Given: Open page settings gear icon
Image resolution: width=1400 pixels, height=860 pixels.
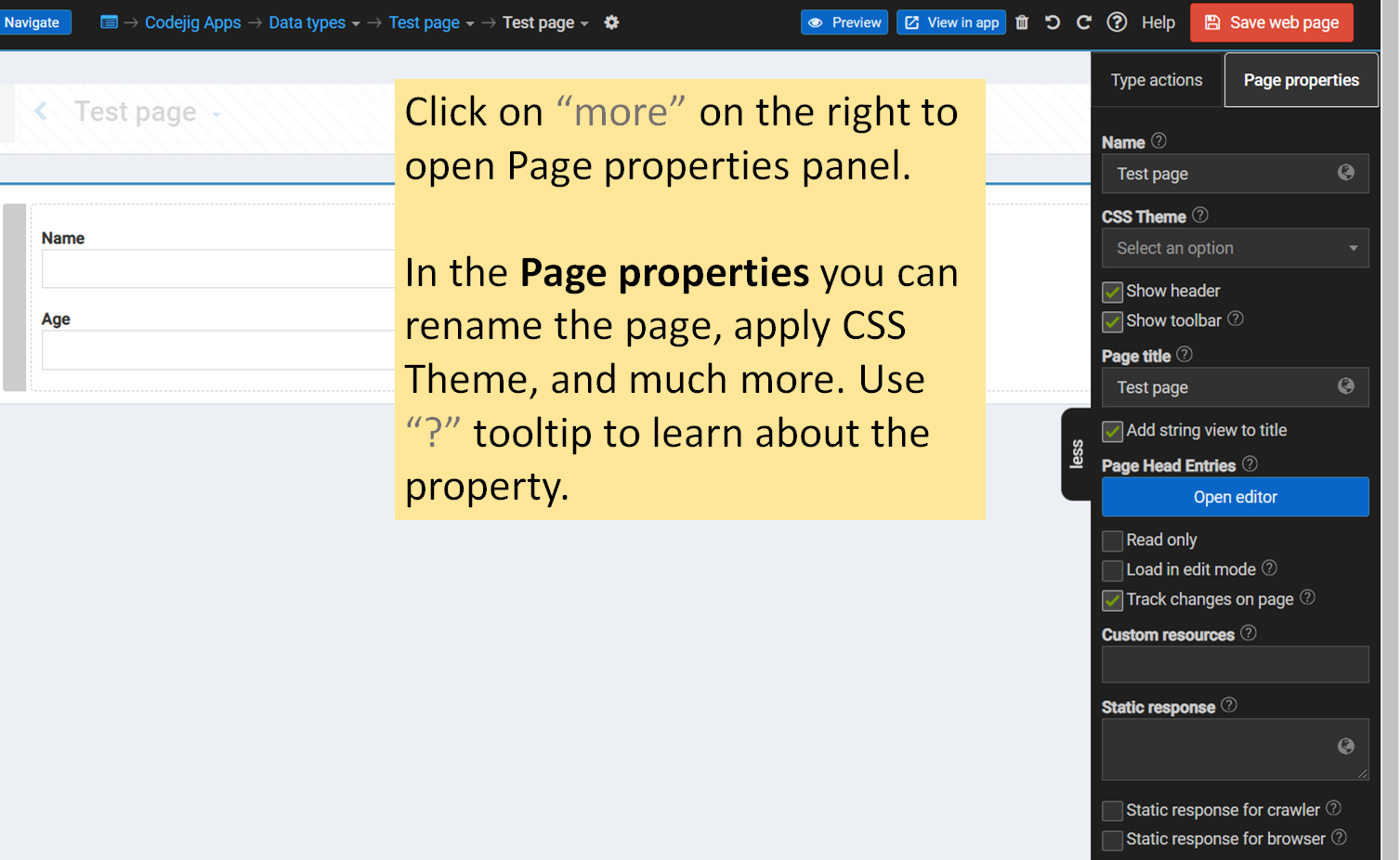Looking at the screenshot, I should pyautogui.click(x=611, y=22).
